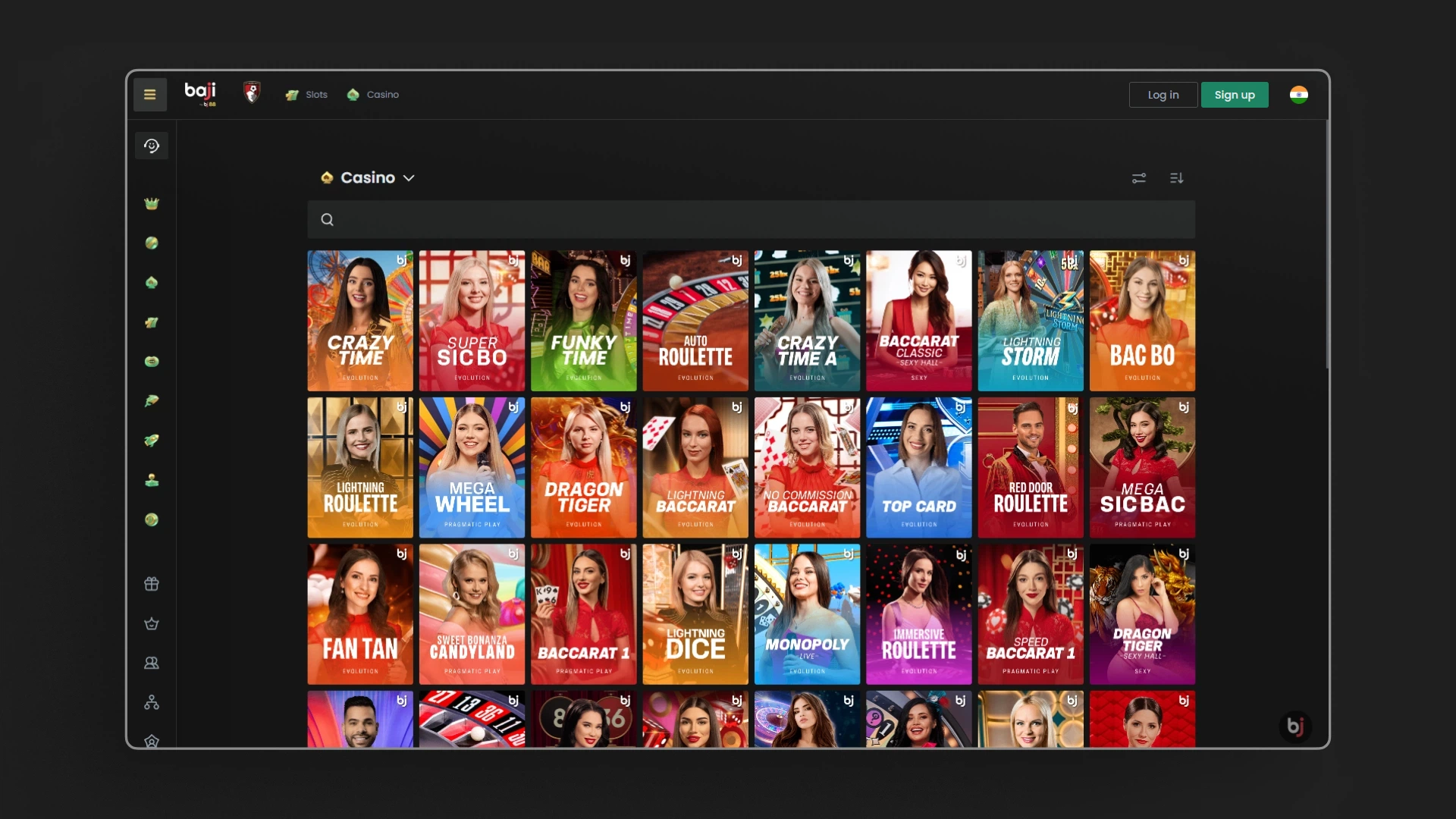Open Auto Roulette game

click(x=695, y=321)
